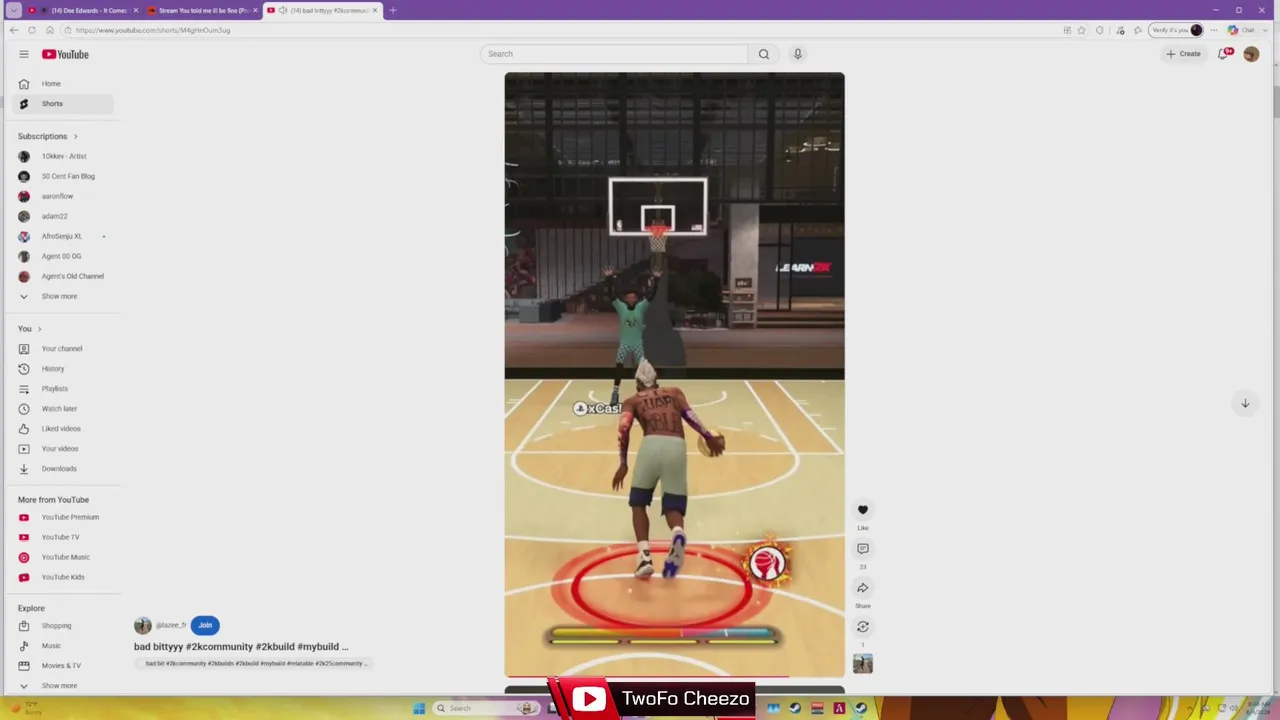Open the tab list dropdown button
This screenshot has width=1280, height=720.
(x=14, y=10)
